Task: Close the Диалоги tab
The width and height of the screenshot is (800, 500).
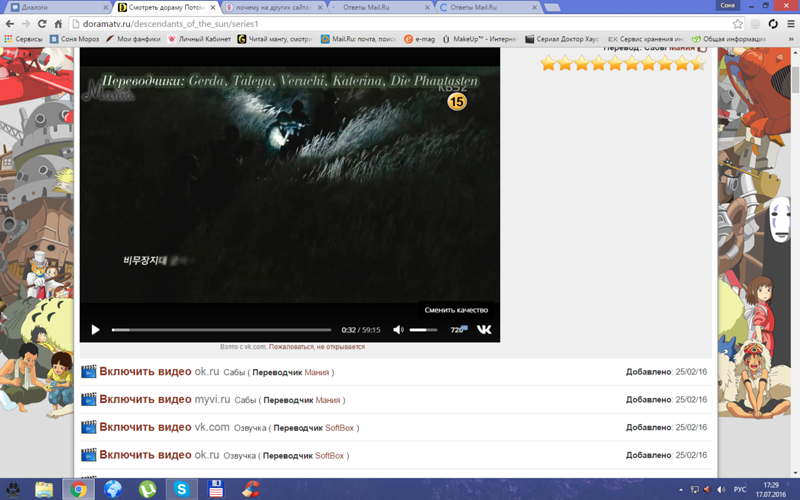Action: 106,7
